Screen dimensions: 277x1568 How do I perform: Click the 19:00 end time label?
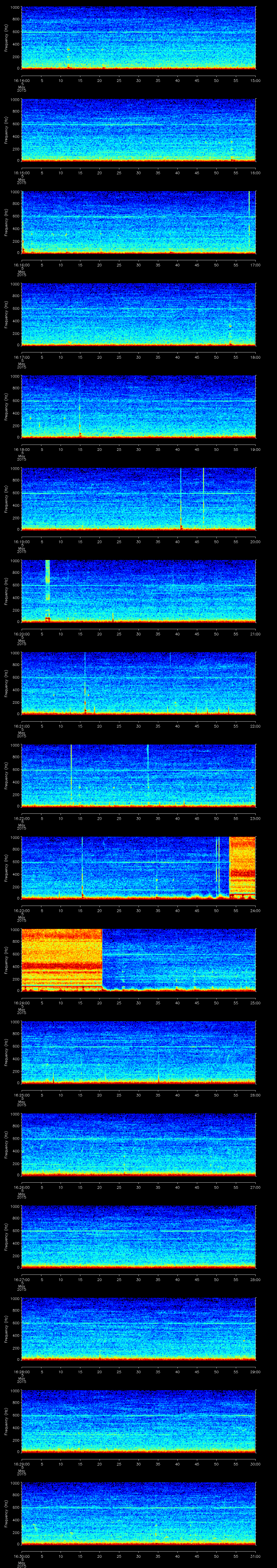pos(255,449)
